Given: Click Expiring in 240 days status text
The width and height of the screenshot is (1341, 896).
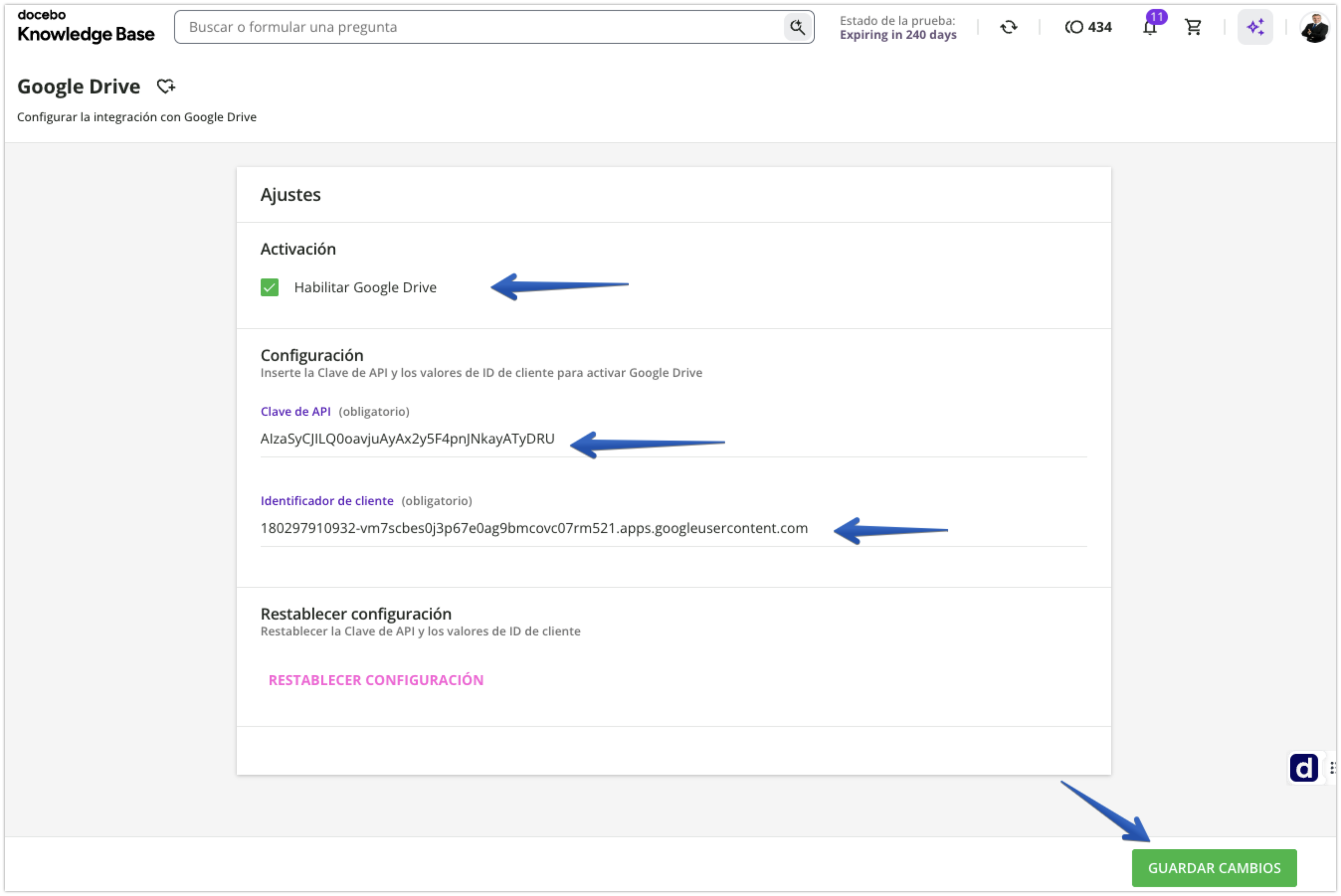Looking at the screenshot, I should 897,35.
